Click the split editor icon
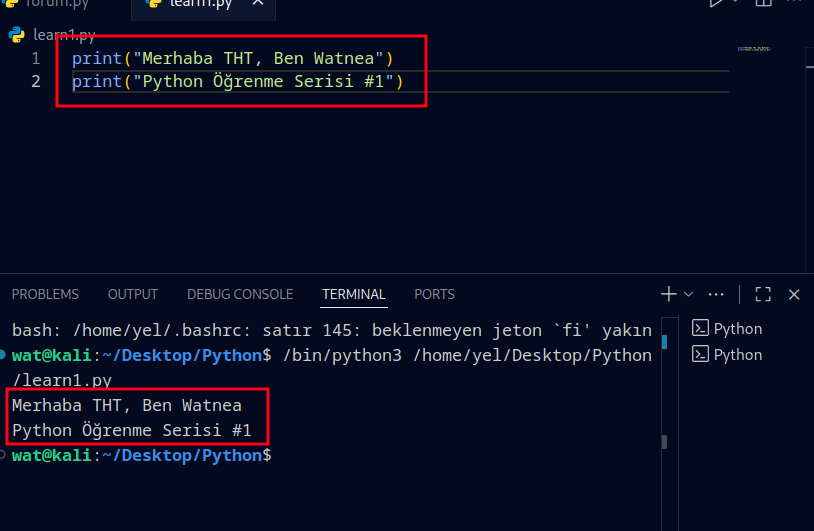The height and width of the screenshot is (531, 814). (x=763, y=3)
